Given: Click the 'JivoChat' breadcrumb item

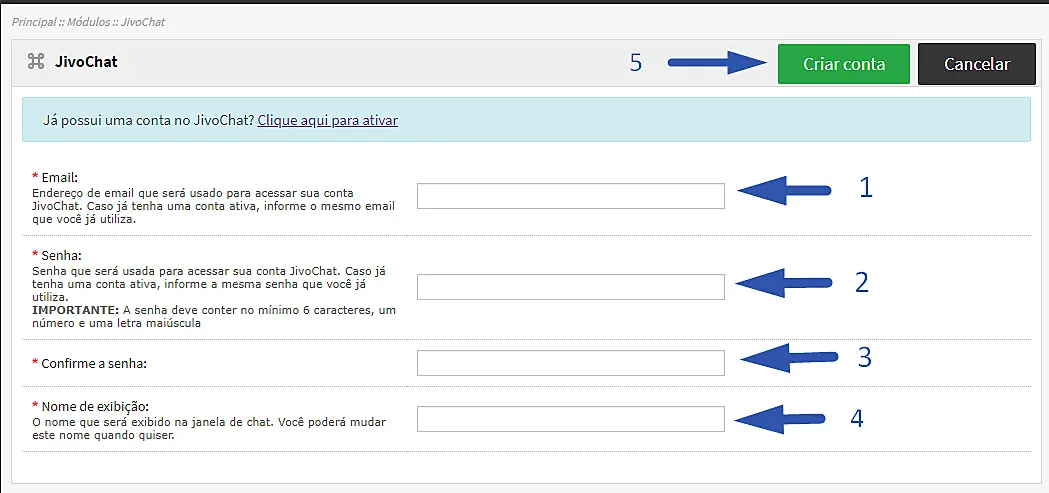Looking at the screenshot, I should [x=143, y=22].
